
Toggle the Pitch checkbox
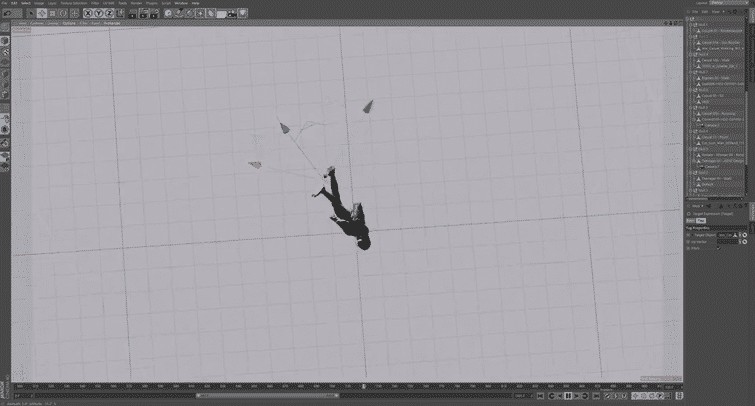pos(719,249)
